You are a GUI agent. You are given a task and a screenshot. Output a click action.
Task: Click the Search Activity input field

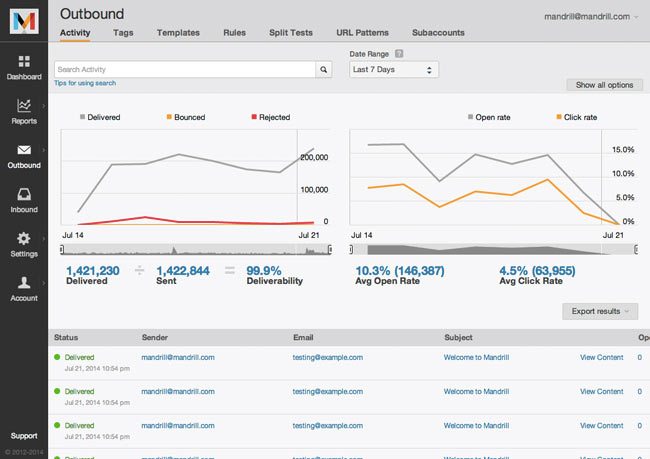[185, 70]
